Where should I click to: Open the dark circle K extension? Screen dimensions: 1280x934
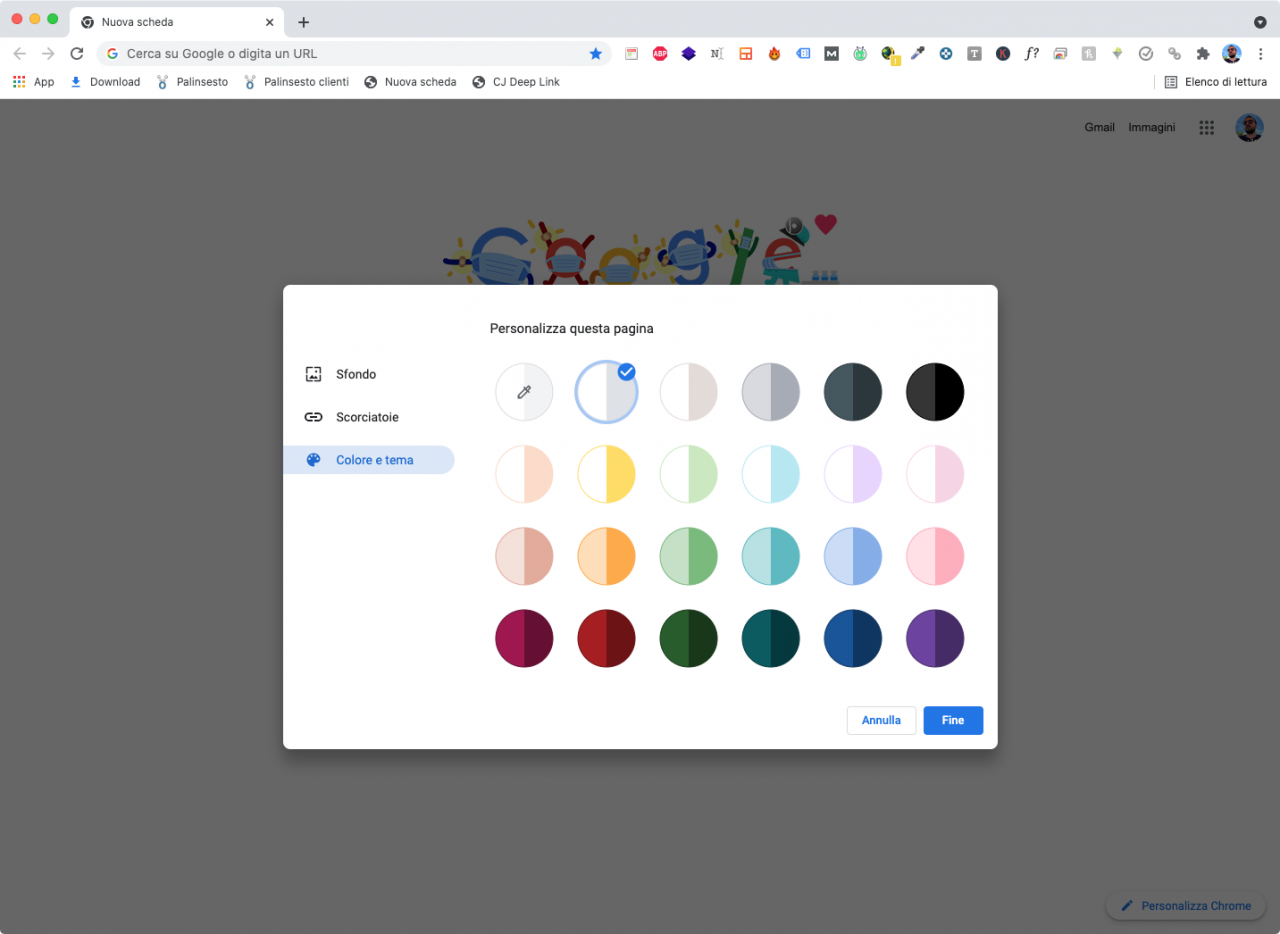(1003, 54)
